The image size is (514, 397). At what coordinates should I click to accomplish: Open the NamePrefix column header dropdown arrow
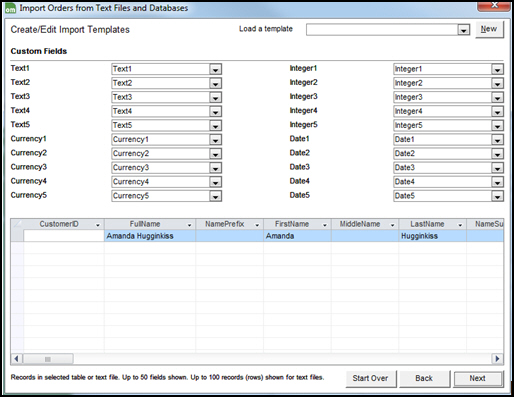click(257, 225)
